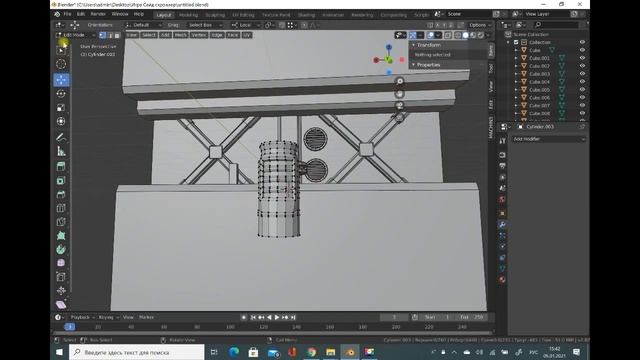Open the Add Modifier dropdown
Viewport: 640px width, 360px height.
(549, 139)
